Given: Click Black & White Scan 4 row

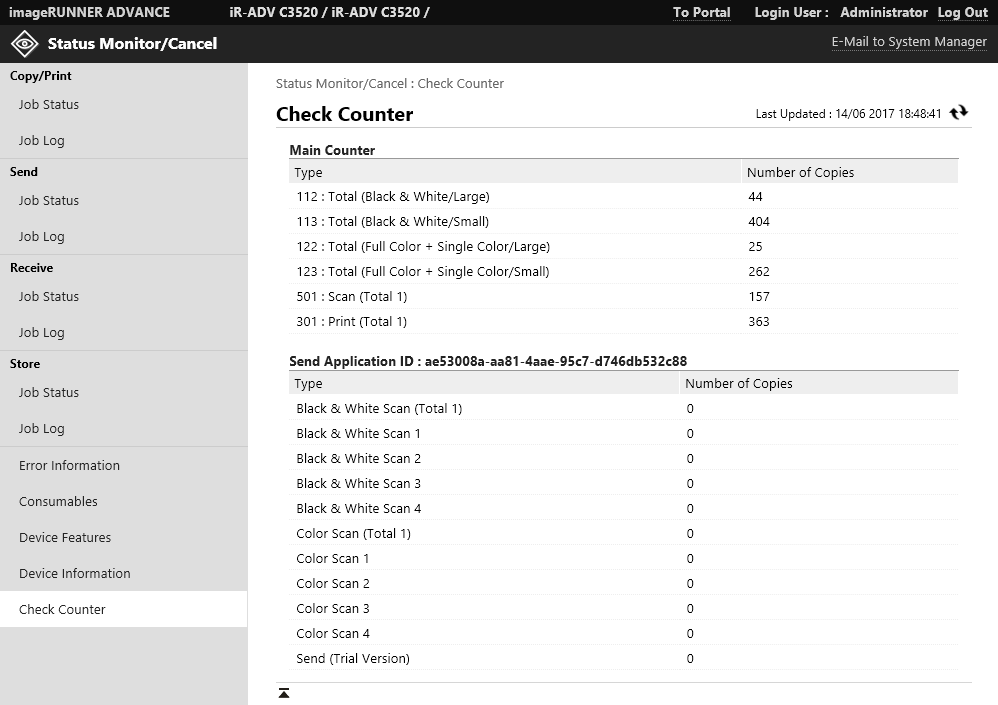Looking at the screenshot, I should point(624,508).
